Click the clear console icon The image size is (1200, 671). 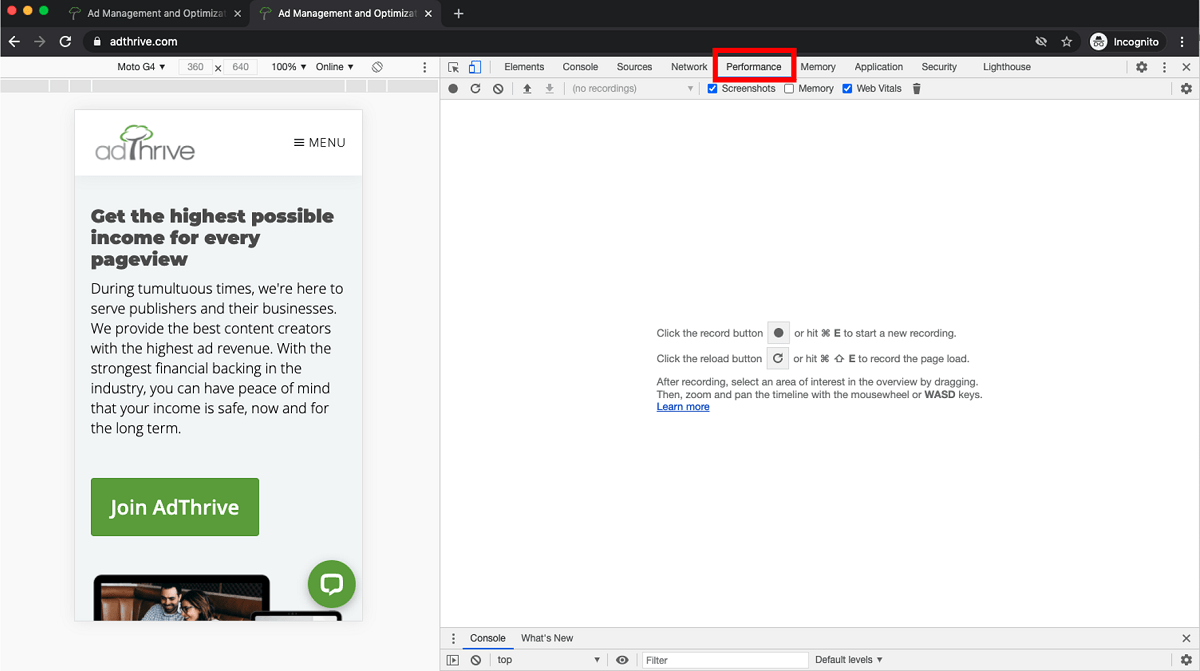pyautogui.click(x=476, y=660)
